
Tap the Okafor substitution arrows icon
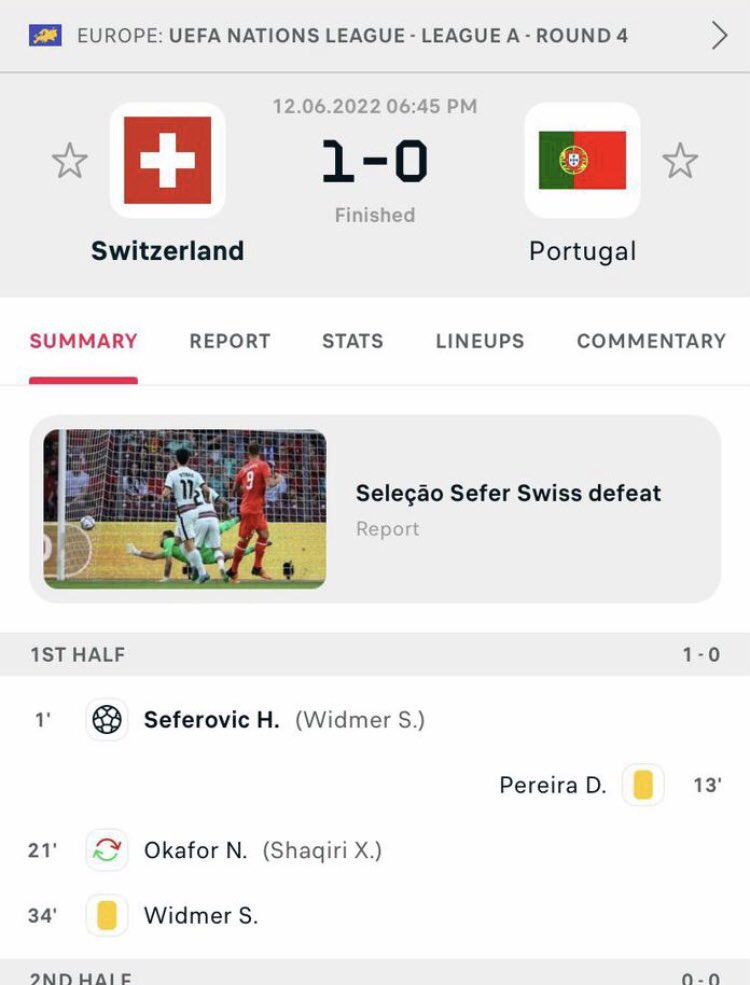coord(107,850)
